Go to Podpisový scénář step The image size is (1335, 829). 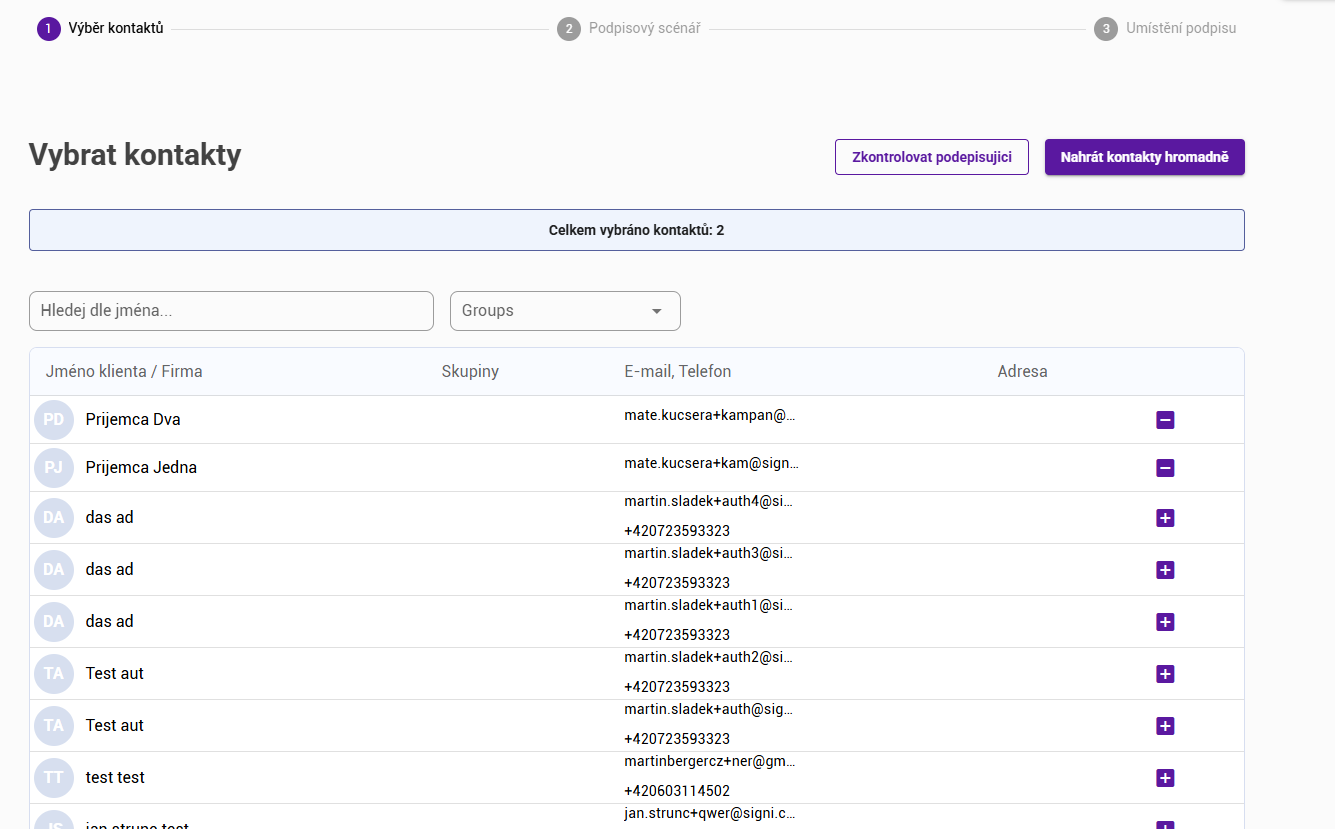(644, 29)
